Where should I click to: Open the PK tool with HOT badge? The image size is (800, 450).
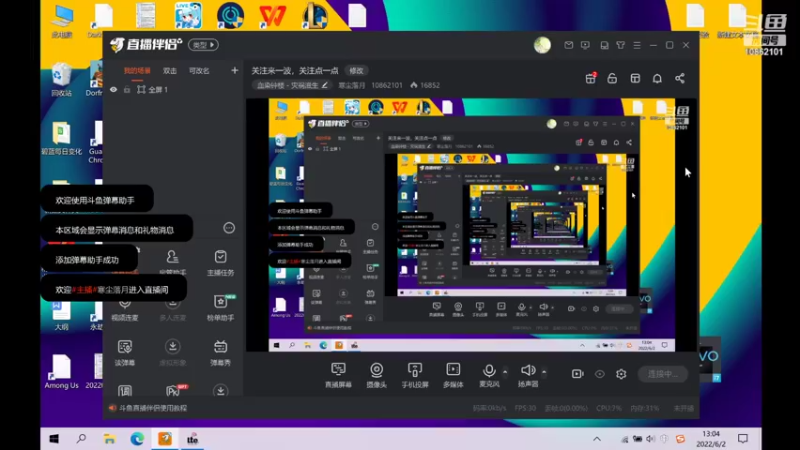coord(174,390)
